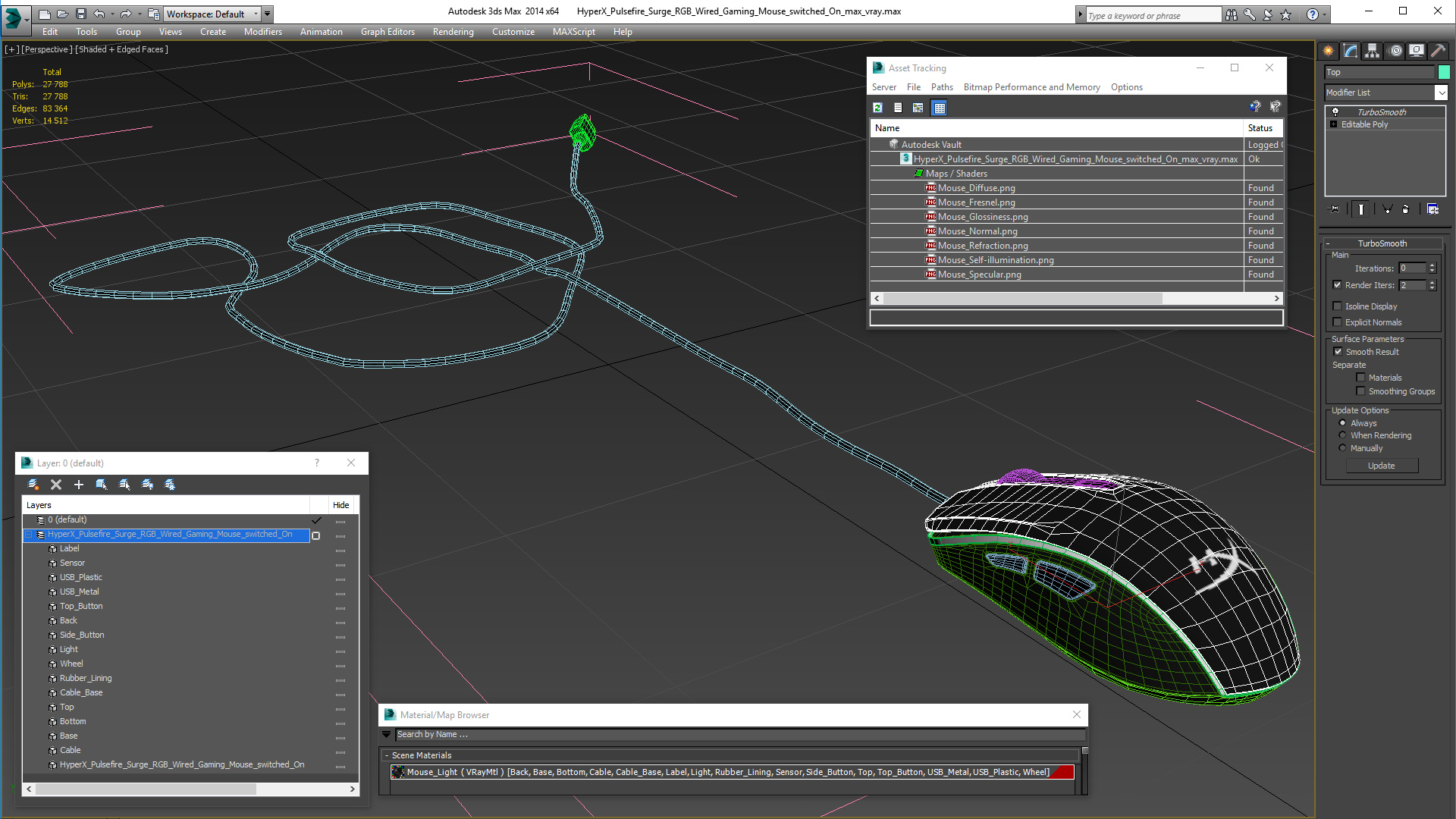Click the Save File floppy icon
Screen dimensions: 1456x819
(x=81, y=14)
